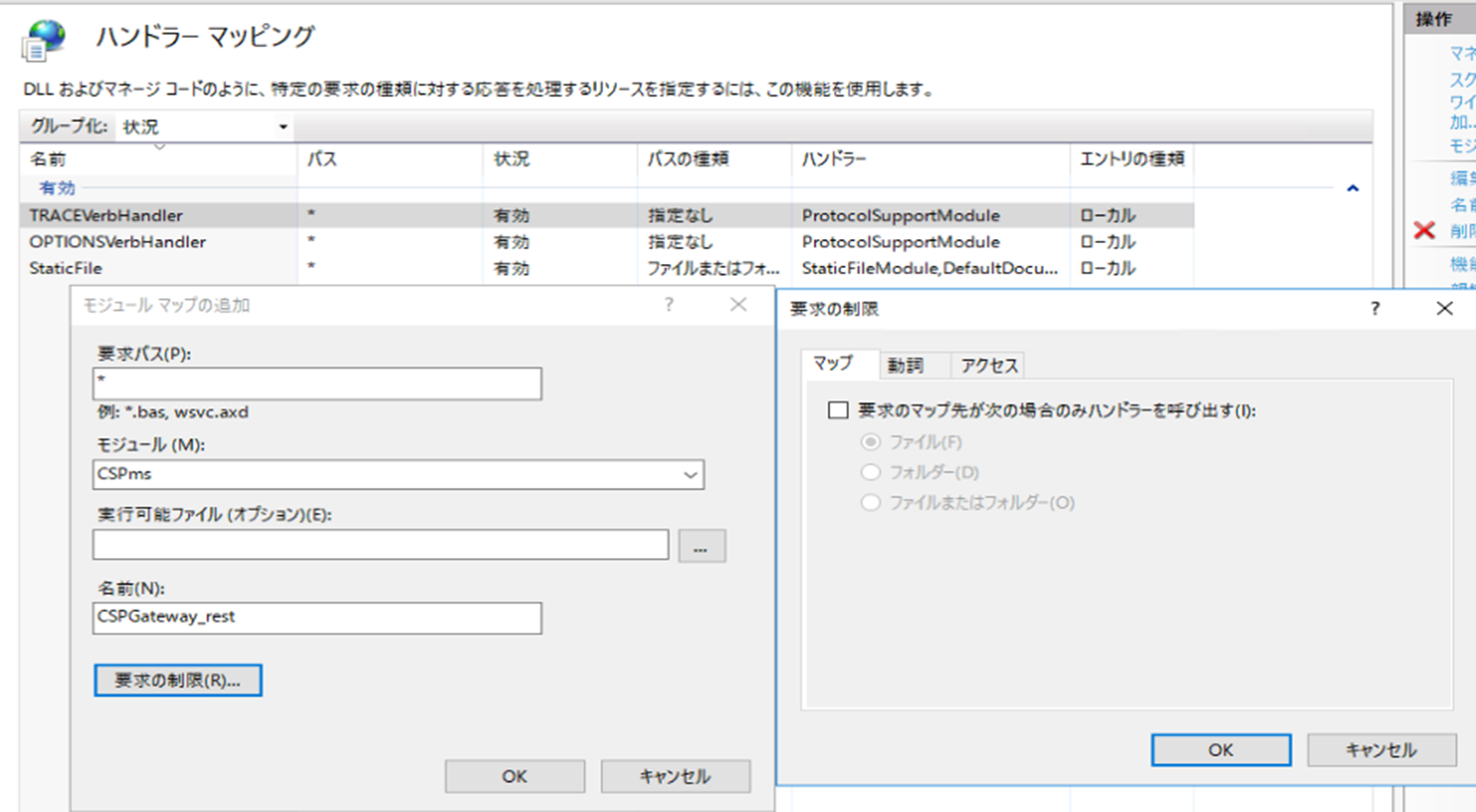The width and height of the screenshot is (1476, 812).
Task: Select the ファイルまたはフォルダー(O) radio option
Action: click(871, 502)
